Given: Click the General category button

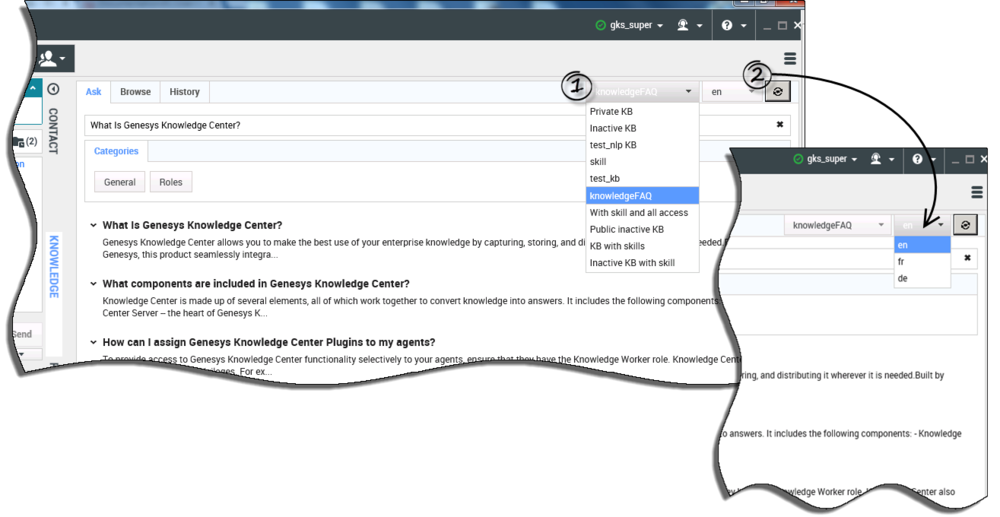Looking at the screenshot, I should (120, 182).
